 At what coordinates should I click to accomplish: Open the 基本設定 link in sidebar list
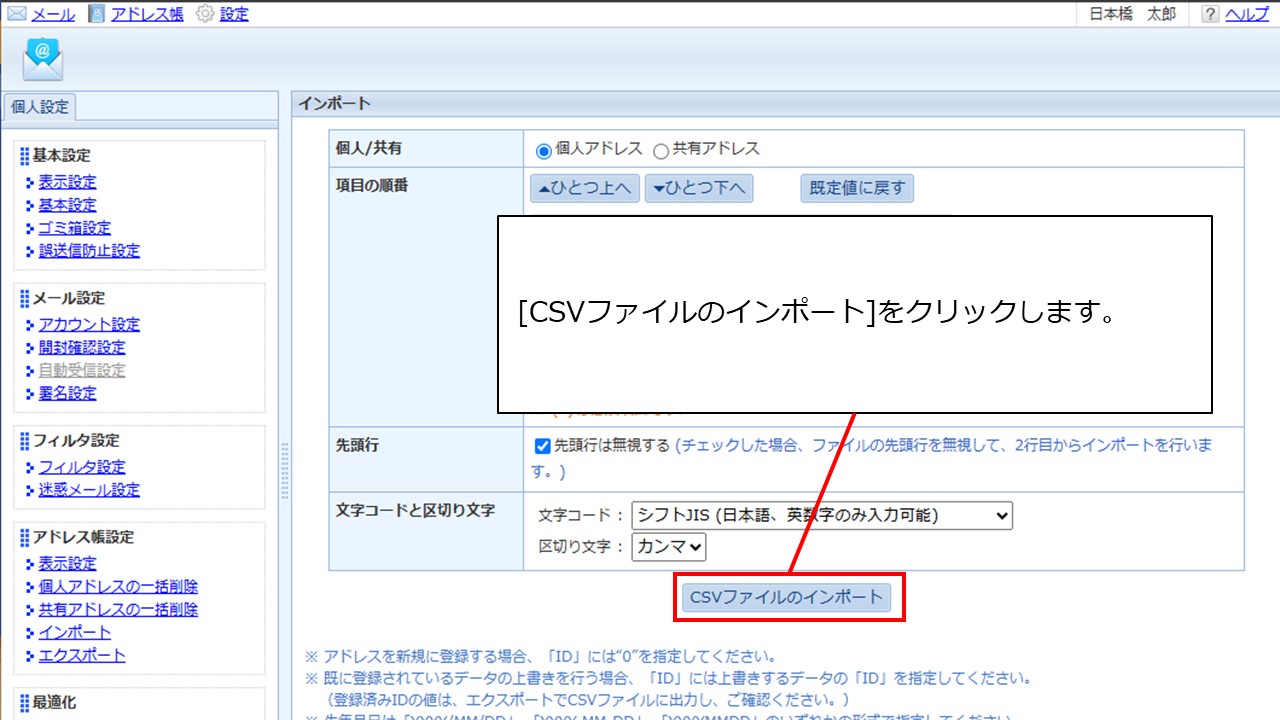[68, 205]
